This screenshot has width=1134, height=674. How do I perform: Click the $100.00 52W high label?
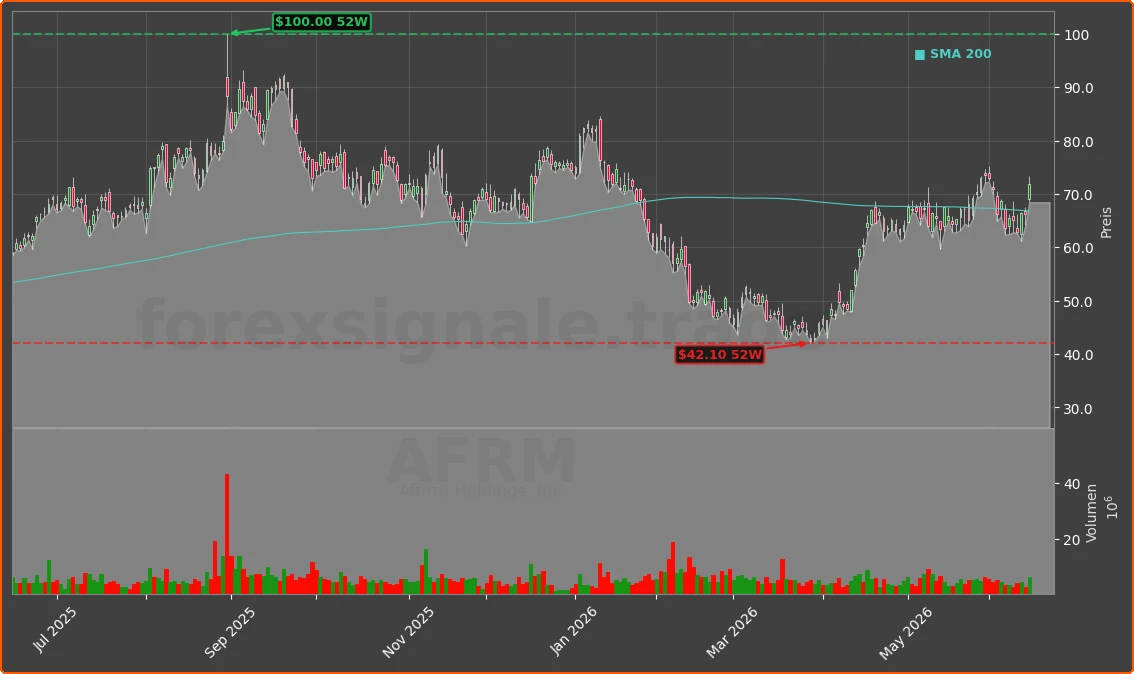point(322,22)
